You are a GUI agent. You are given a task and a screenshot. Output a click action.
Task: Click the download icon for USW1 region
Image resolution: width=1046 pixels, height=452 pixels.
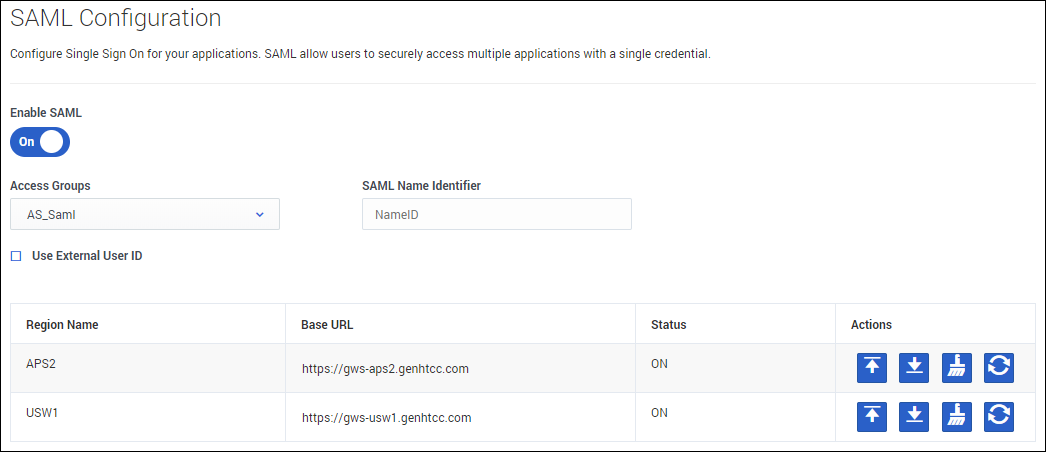pos(914,417)
